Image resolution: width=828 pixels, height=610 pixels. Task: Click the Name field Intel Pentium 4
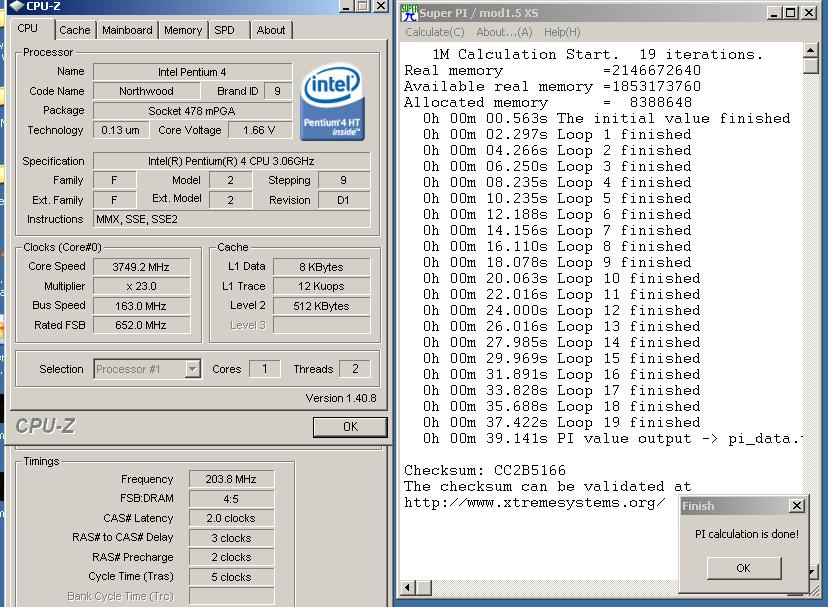[192, 72]
